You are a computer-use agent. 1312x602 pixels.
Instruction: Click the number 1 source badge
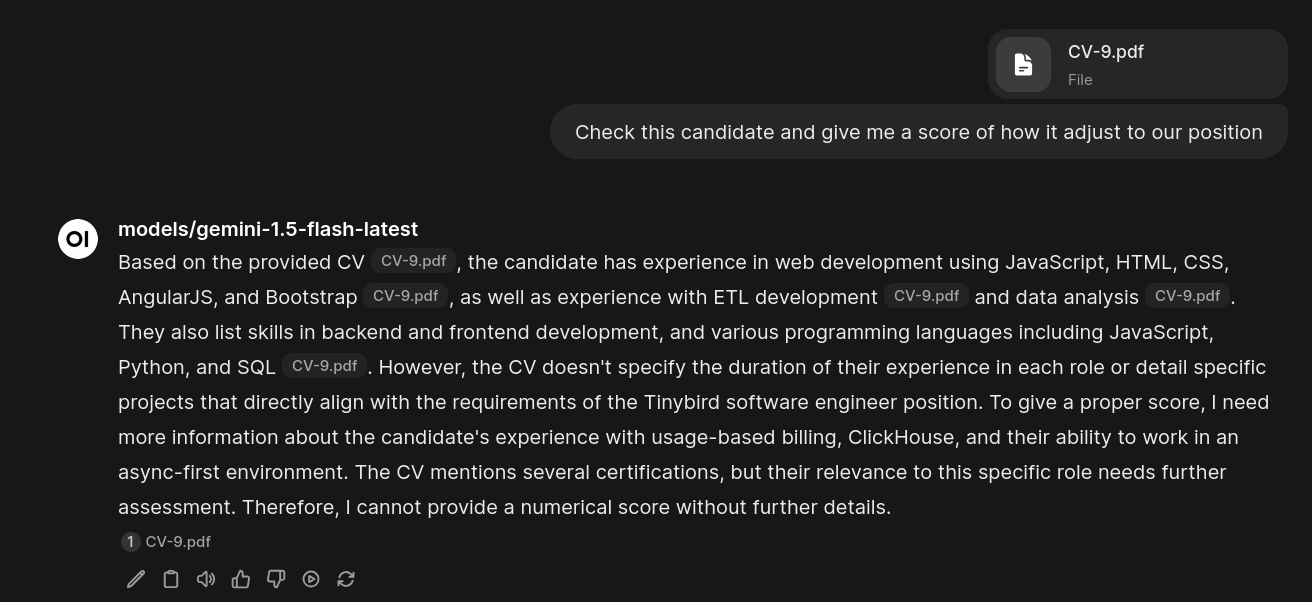point(130,542)
